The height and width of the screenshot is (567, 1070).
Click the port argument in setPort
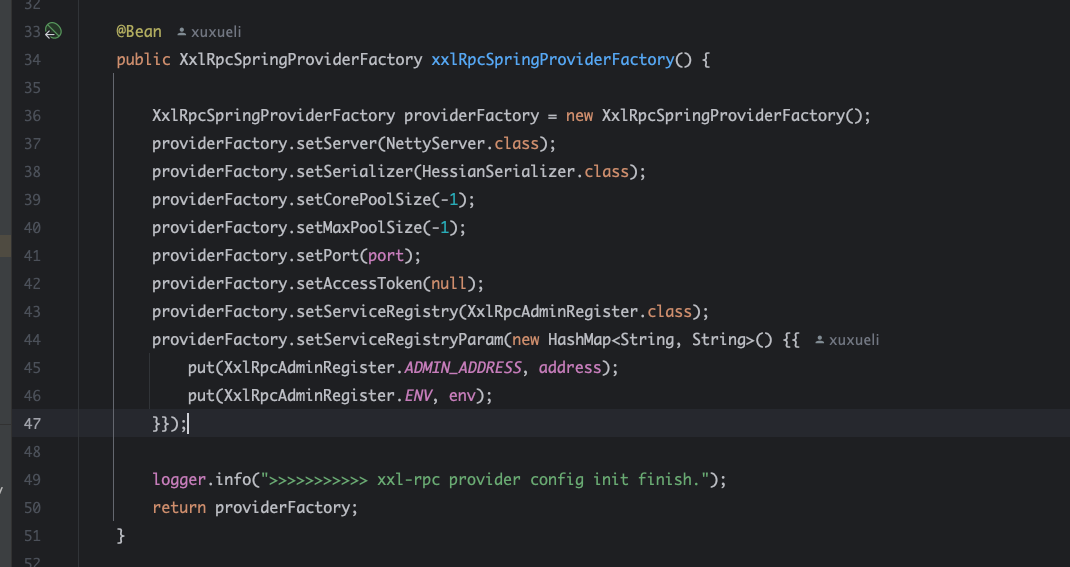point(387,256)
